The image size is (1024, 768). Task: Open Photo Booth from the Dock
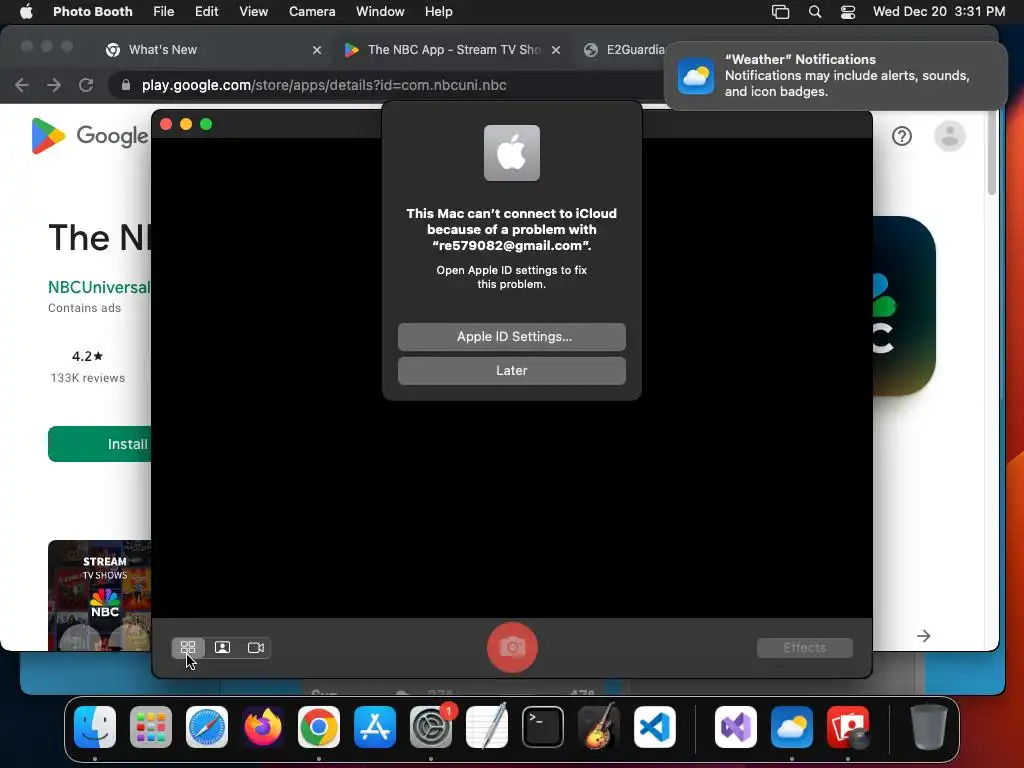point(848,727)
